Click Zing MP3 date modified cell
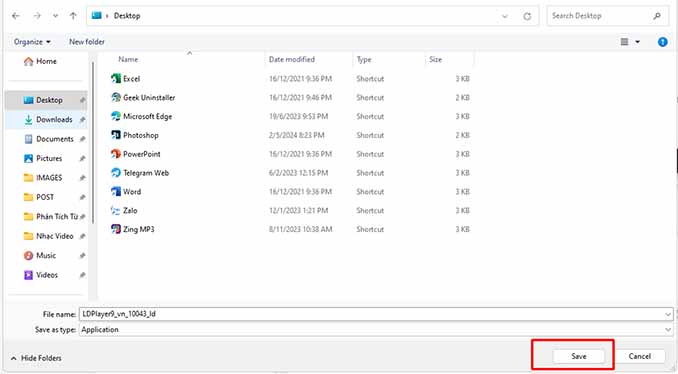The height and width of the screenshot is (374, 678). pyautogui.click(x=301, y=229)
